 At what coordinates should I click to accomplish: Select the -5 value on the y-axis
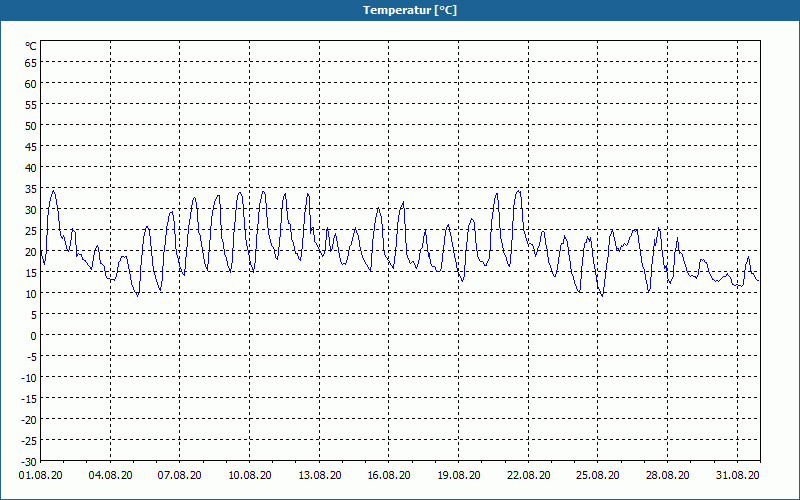point(32,357)
